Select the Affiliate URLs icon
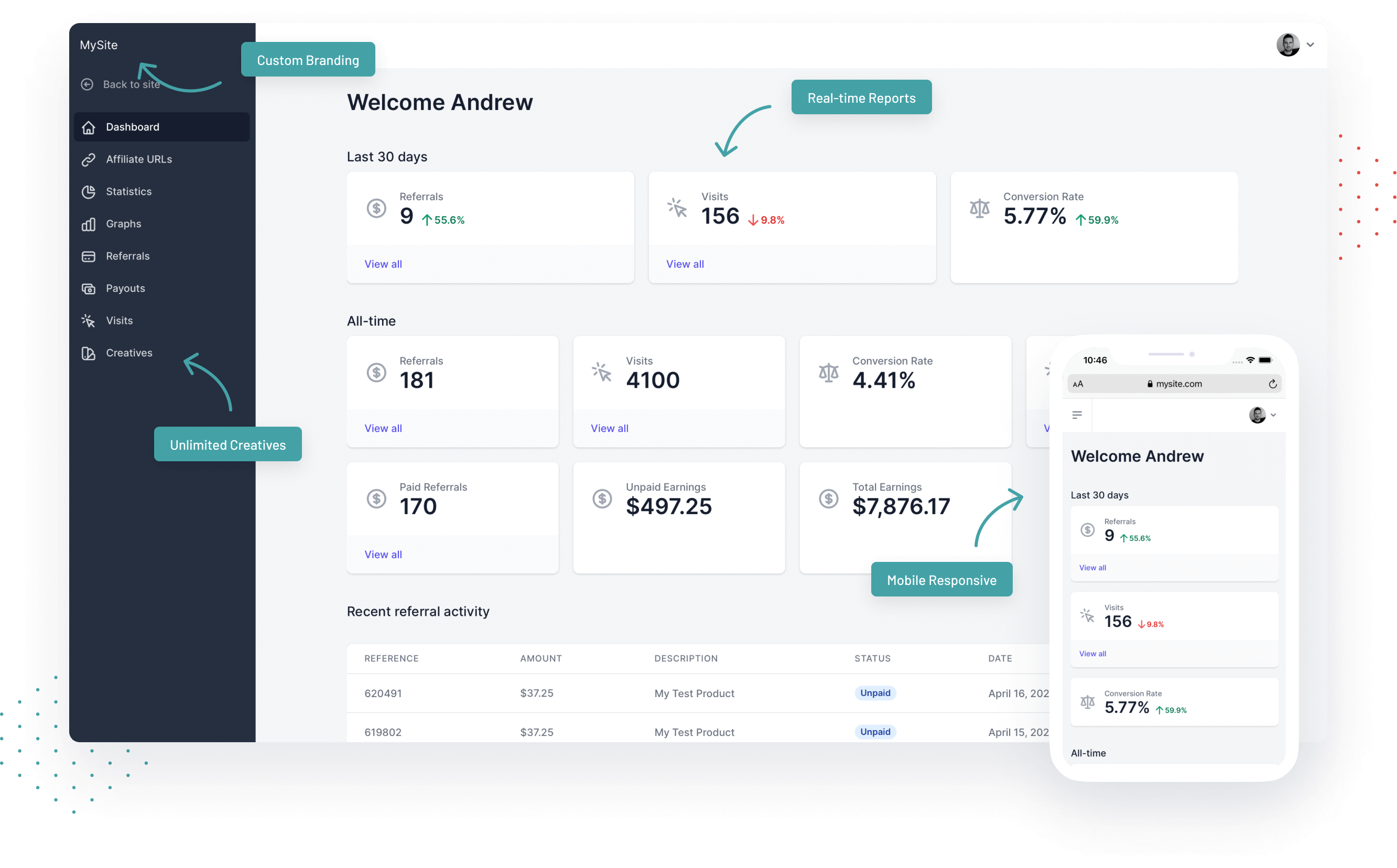The image size is (1397, 868). click(x=88, y=158)
